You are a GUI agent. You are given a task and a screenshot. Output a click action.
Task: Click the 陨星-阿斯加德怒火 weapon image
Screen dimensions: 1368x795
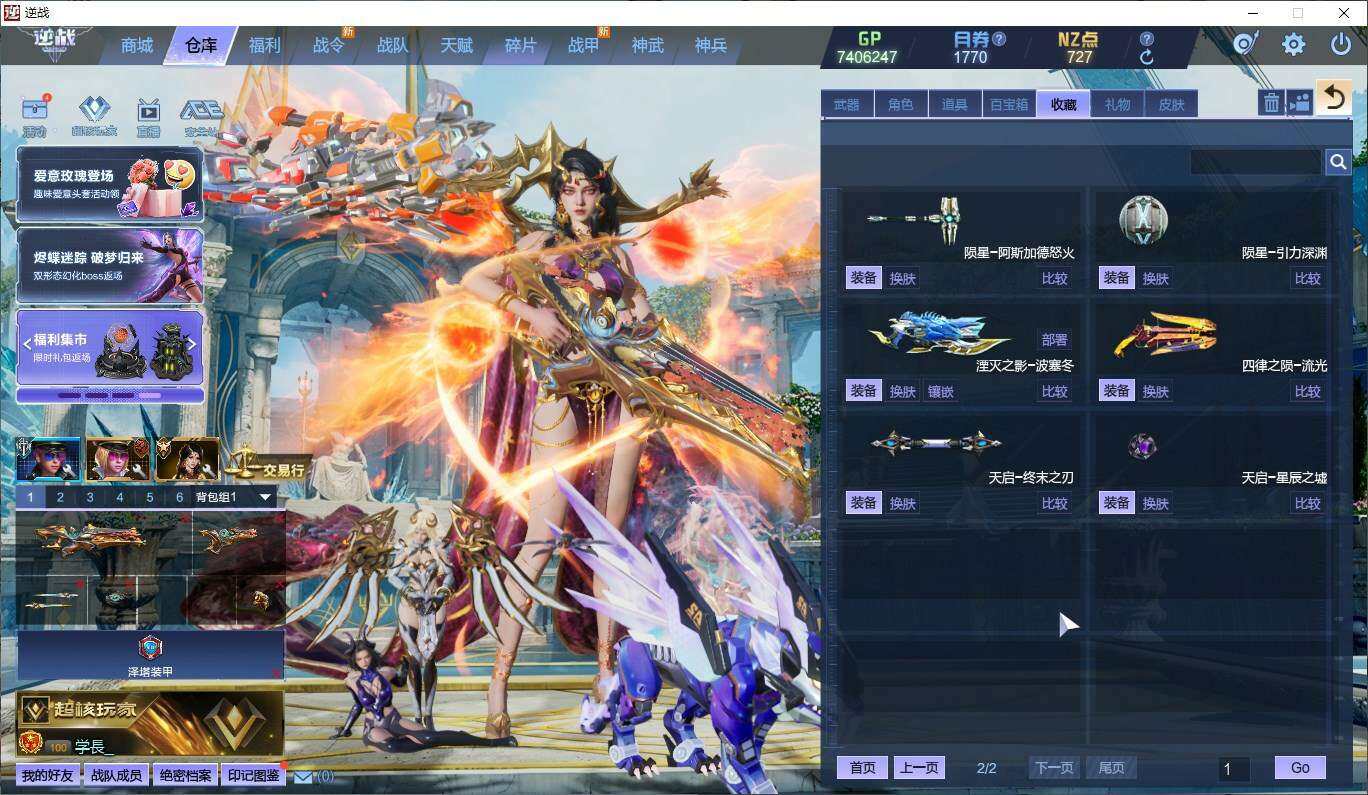click(x=914, y=218)
